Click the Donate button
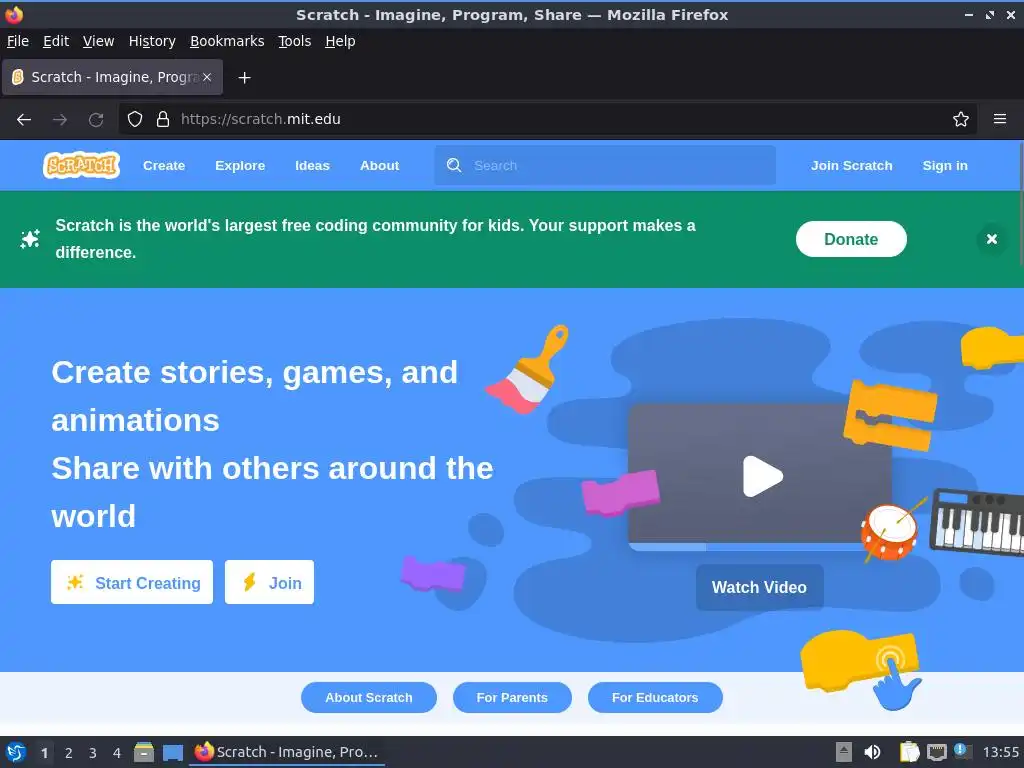 [851, 239]
